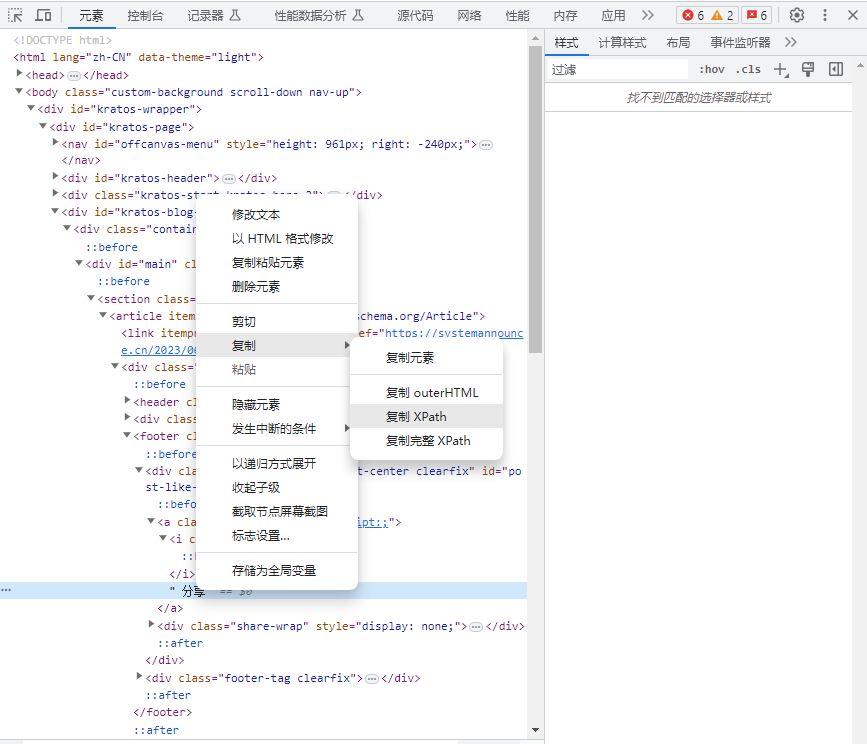Expand the kratos-header div node
867x744 pixels.
[x=55, y=177]
